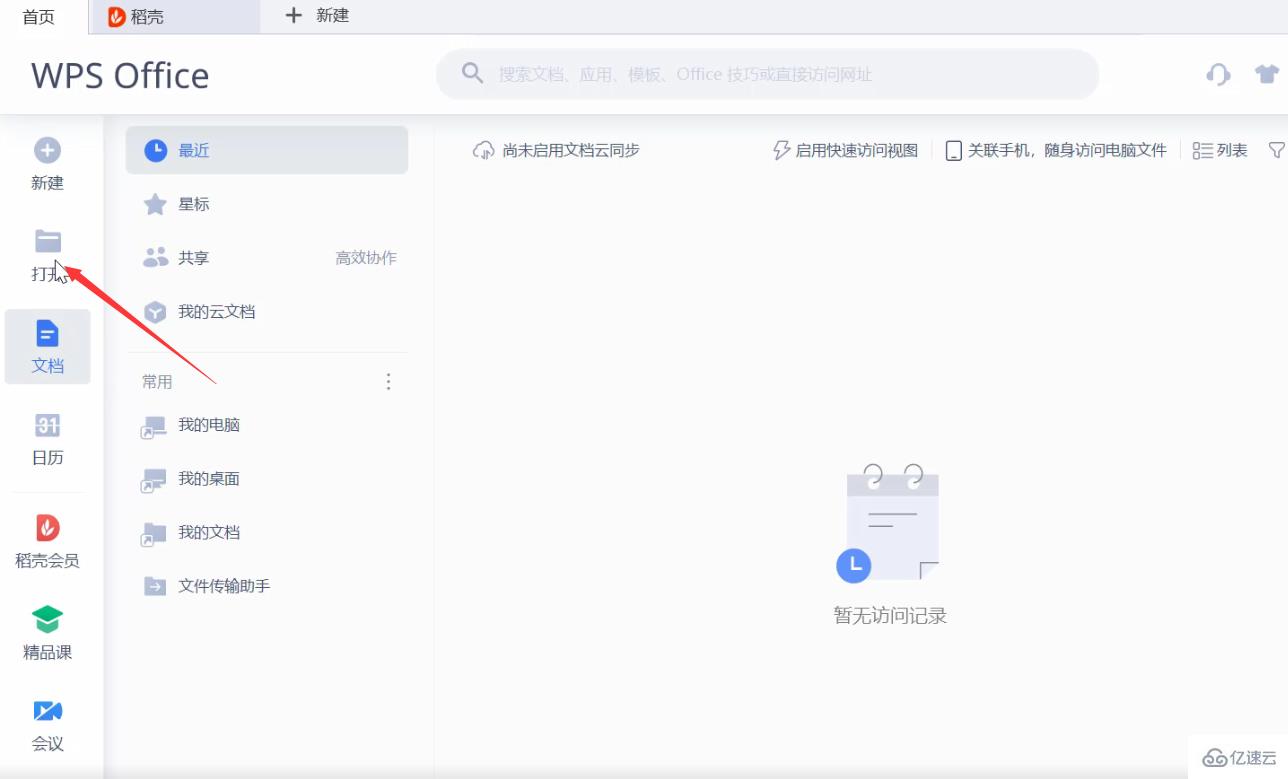Focus the document search input field
Image resolution: width=1288 pixels, height=779 pixels.
[767, 74]
